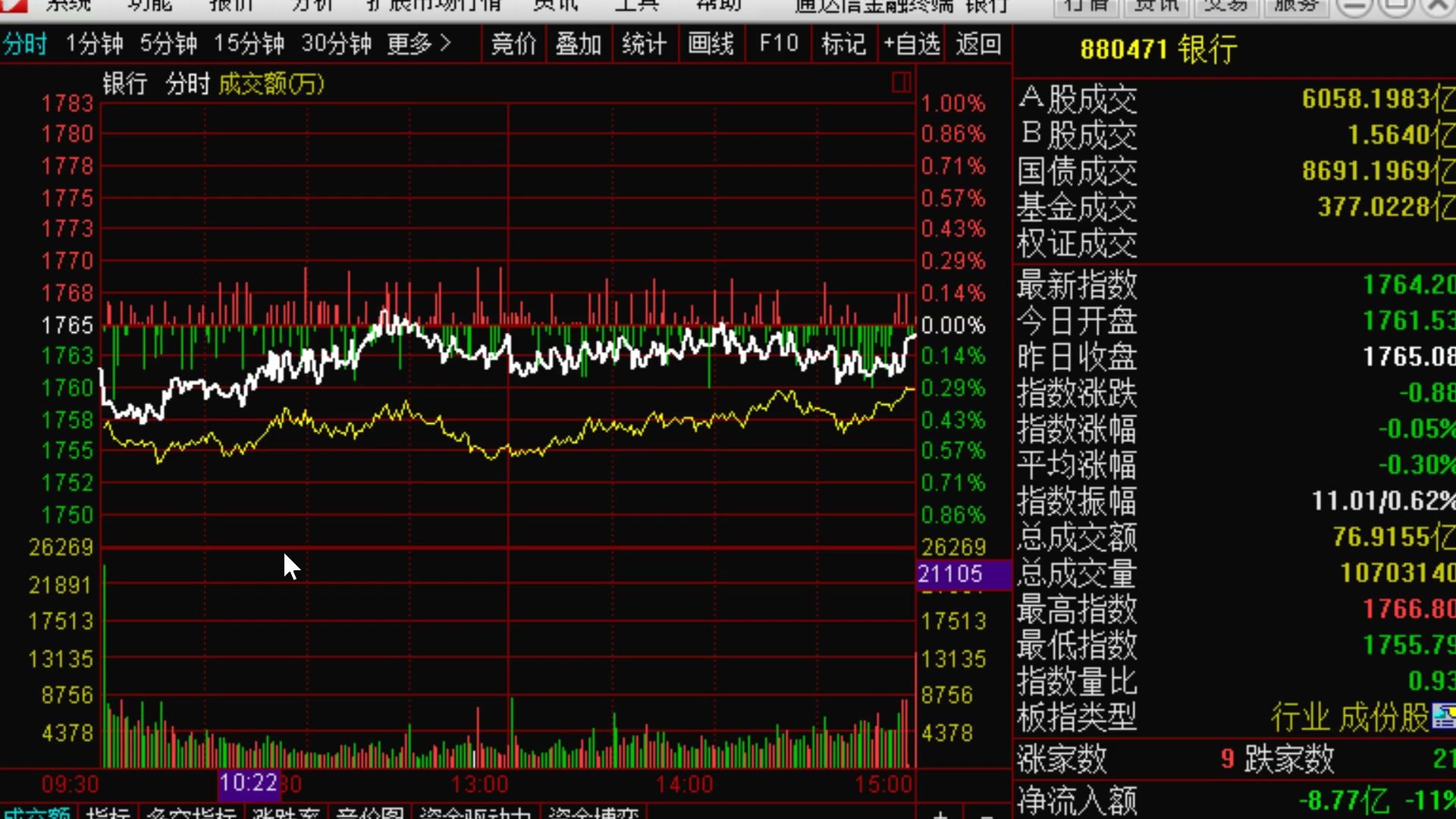
Task: Open the 统计 statistics button
Action: tap(645, 44)
